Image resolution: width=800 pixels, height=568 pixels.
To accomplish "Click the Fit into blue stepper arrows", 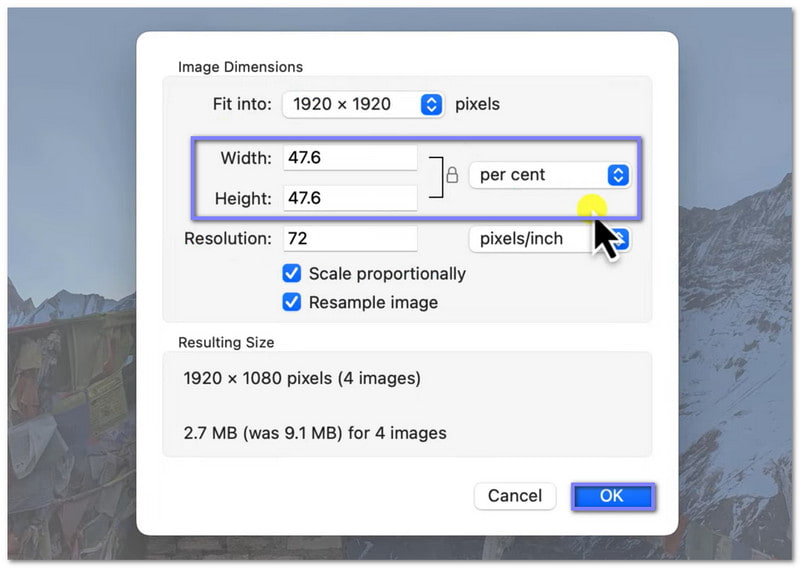I will 431,104.
